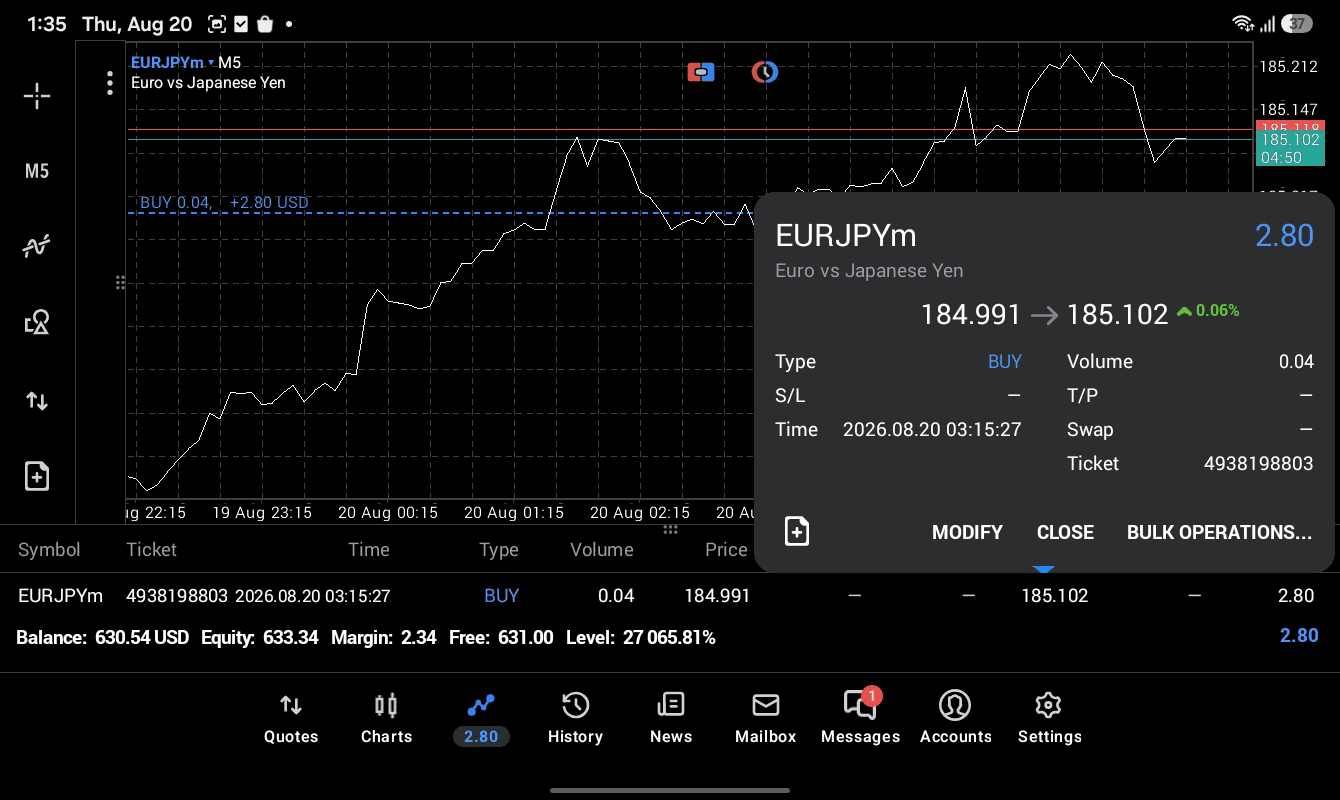The height and width of the screenshot is (800, 1340).
Task: Grab the panel divider handle below chart
Action: pos(670,529)
